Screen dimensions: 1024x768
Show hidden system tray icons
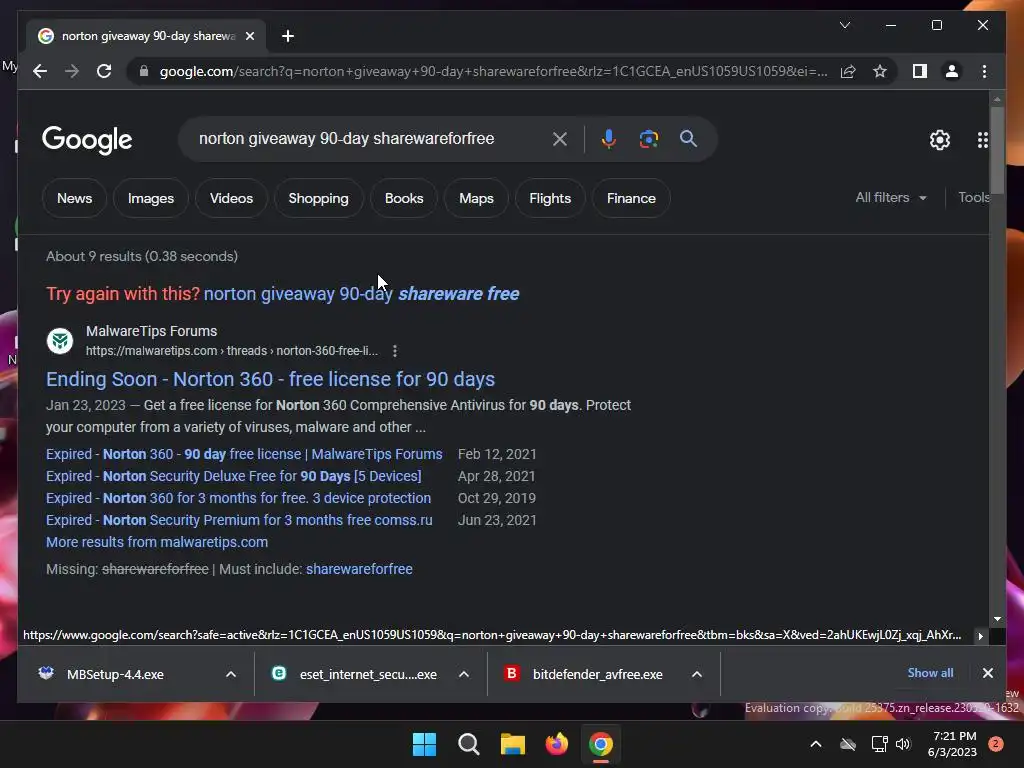816,744
